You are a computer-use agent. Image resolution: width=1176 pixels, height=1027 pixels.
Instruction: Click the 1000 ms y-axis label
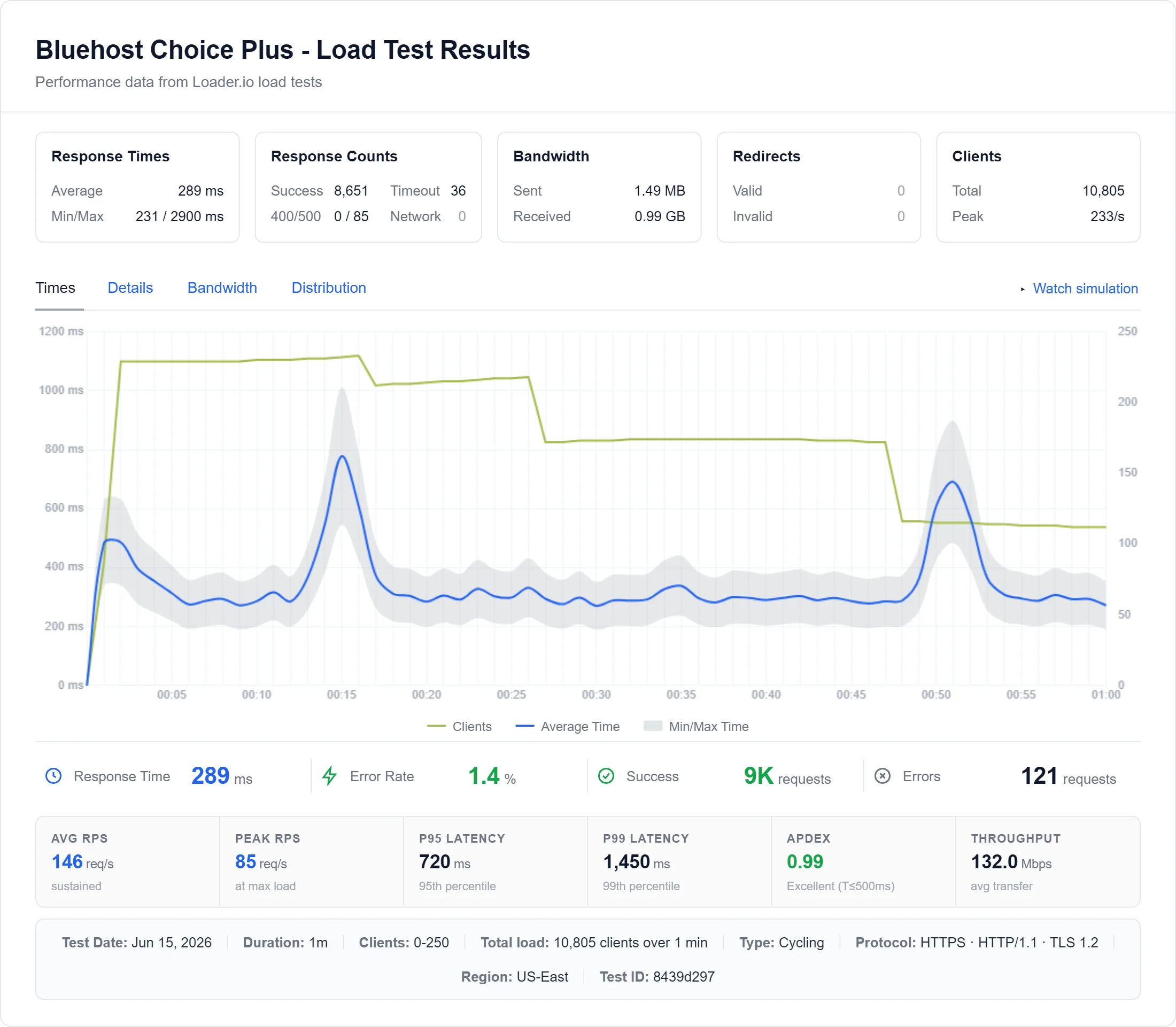[61, 390]
